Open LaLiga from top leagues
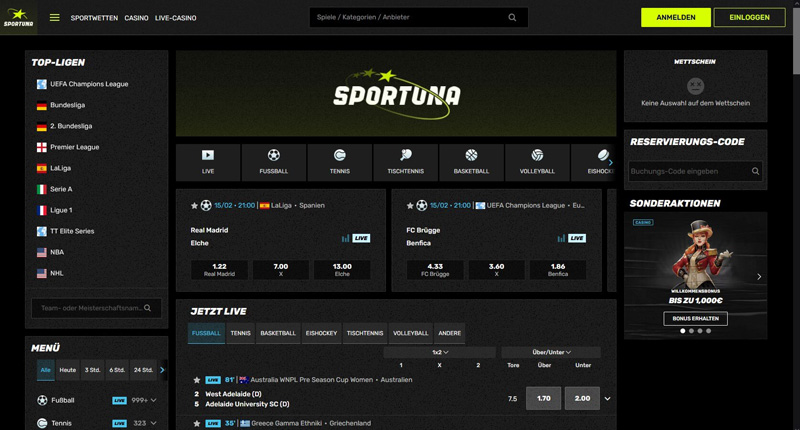 [54, 168]
